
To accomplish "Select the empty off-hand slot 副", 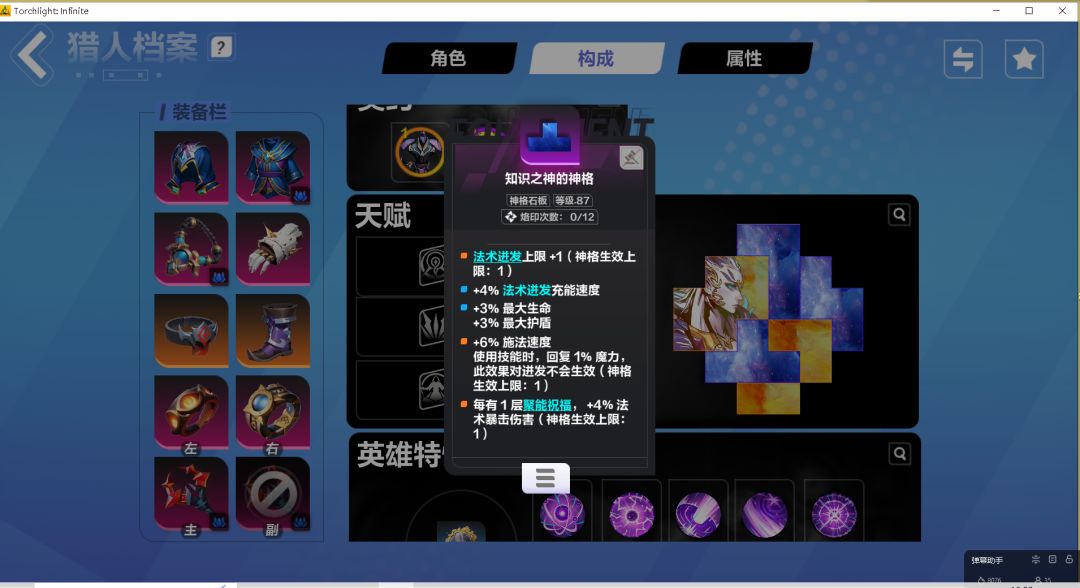I will tap(273, 494).
